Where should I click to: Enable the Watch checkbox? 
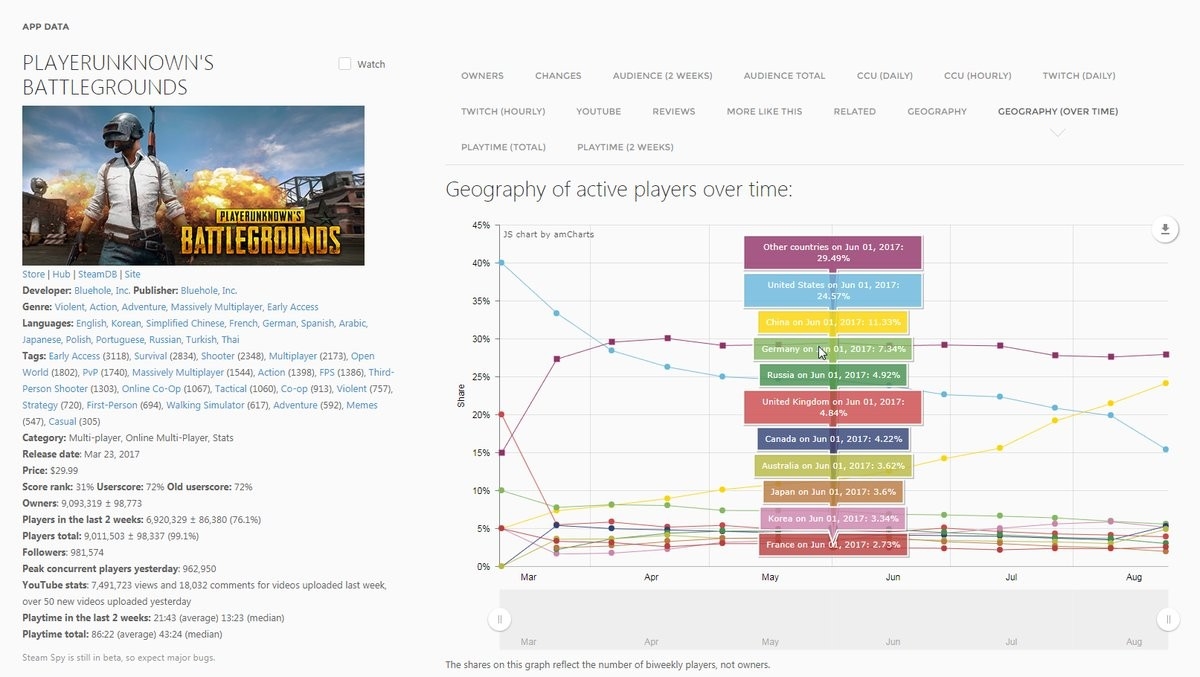click(345, 64)
